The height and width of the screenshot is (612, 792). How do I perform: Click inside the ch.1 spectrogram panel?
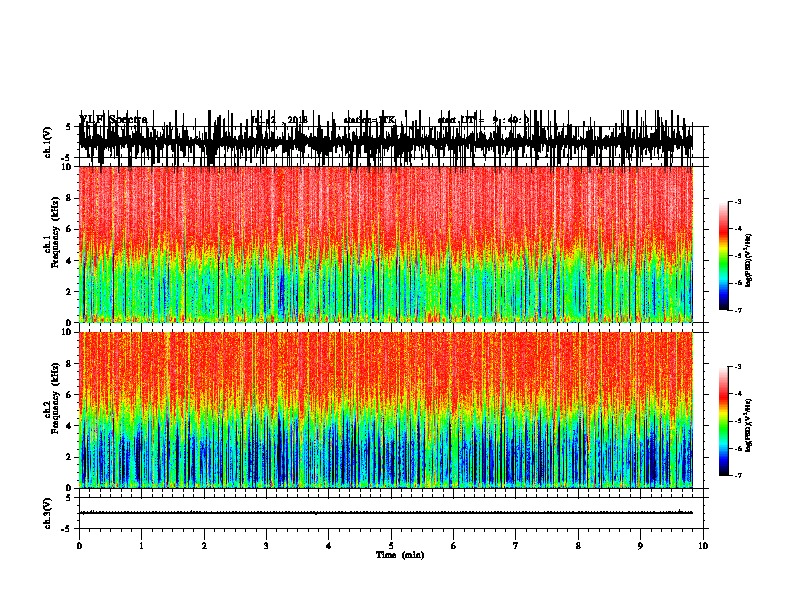click(x=386, y=244)
